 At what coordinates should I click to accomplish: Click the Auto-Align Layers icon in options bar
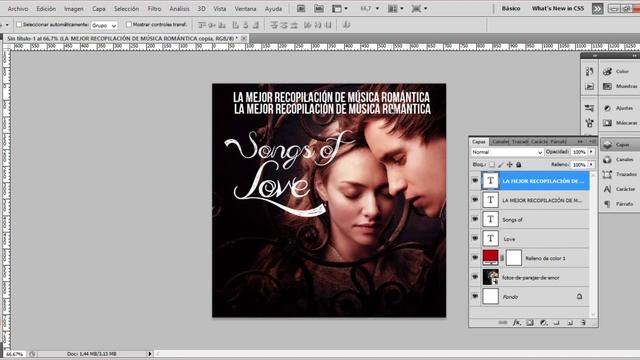[x=347, y=25]
